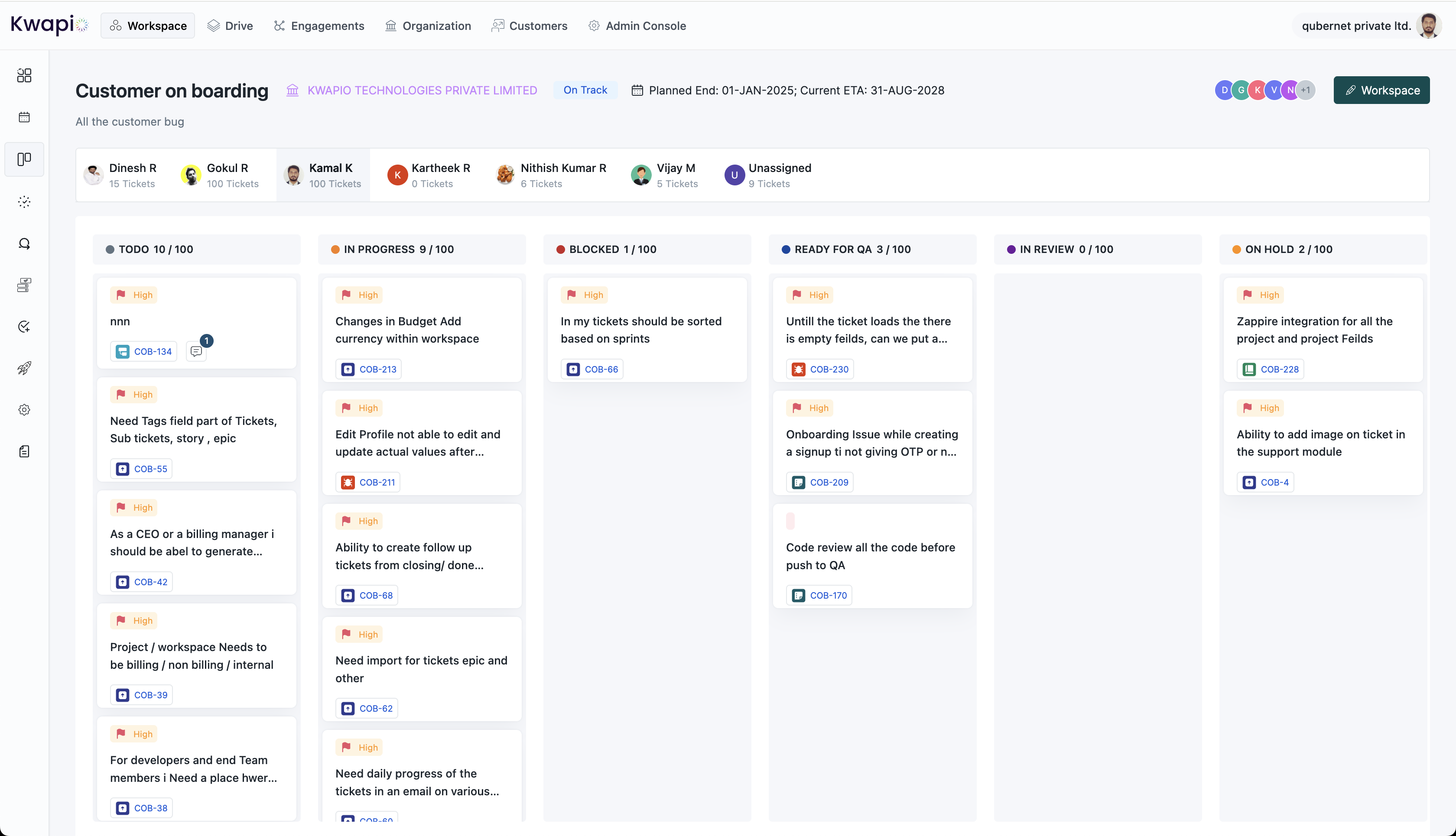Click the comment icon on COB-134 card
1456x836 pixels.
click(x=196, y=351)
